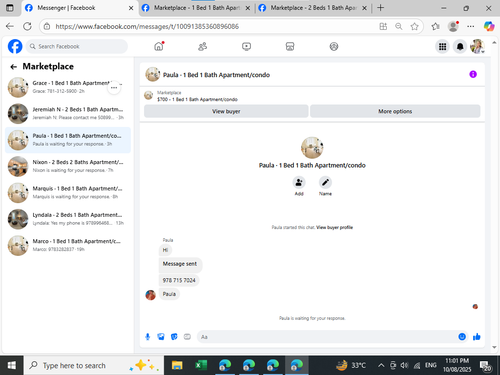Open the weather widget showing 33°C
Screen dimensions: 500x375
click(x=351, y=365)
